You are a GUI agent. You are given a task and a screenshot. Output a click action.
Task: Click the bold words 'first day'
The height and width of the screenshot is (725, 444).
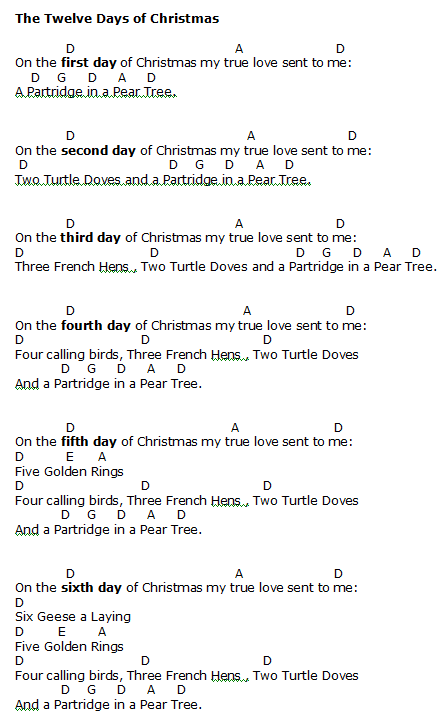[89, 62]
